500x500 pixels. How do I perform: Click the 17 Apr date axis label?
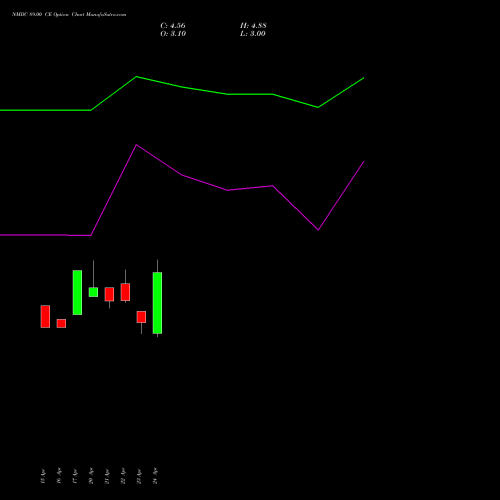coord(75,476)
